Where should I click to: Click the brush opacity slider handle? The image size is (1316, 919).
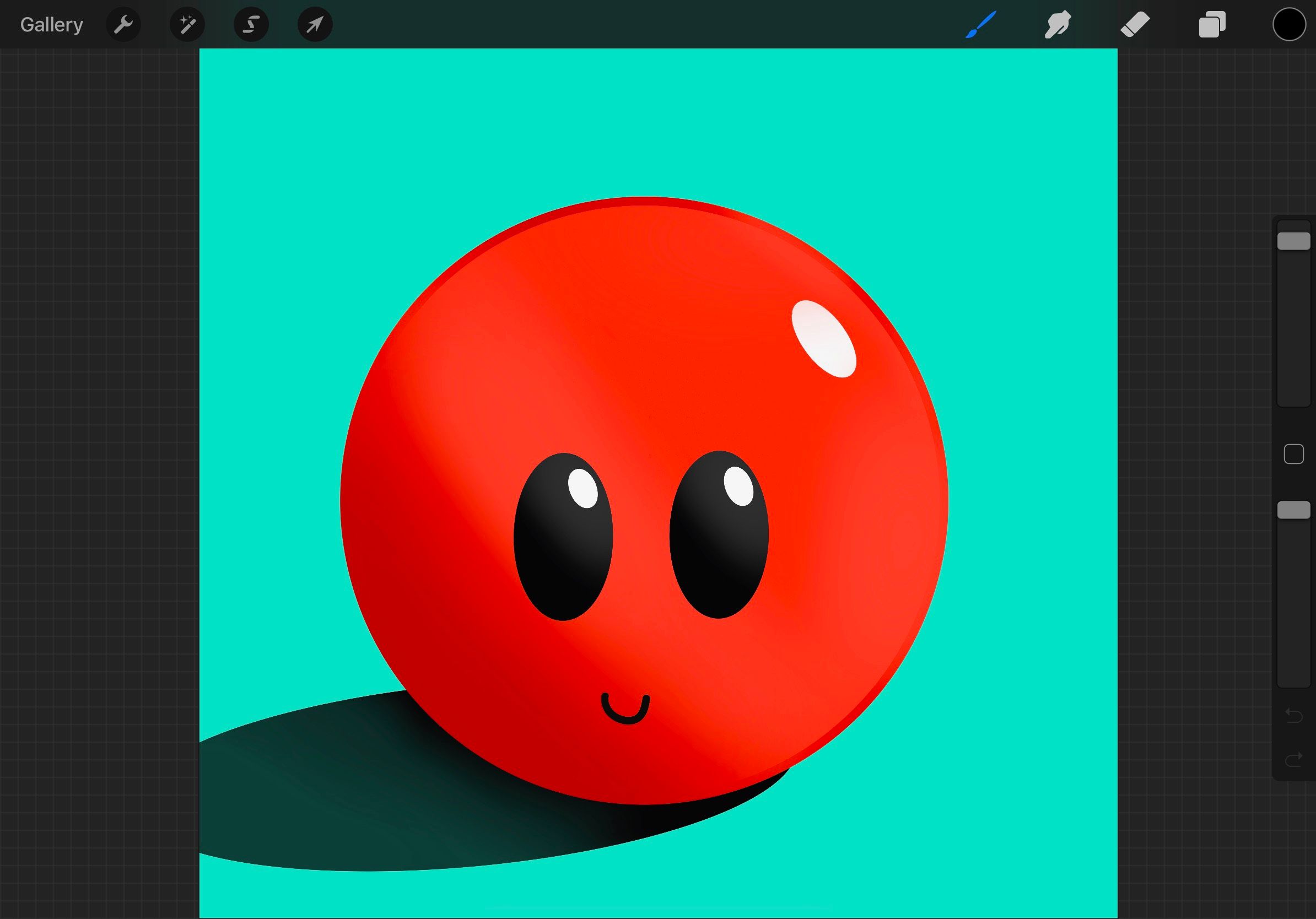click(1293, 510)
